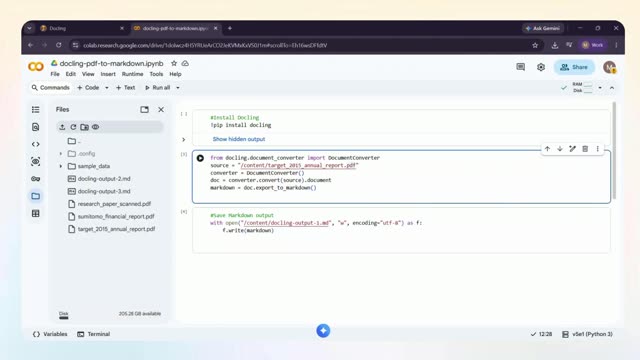The width and height of the screenshot is (640, 360).
Task: Click Show hidden output link
Action: 239,139
